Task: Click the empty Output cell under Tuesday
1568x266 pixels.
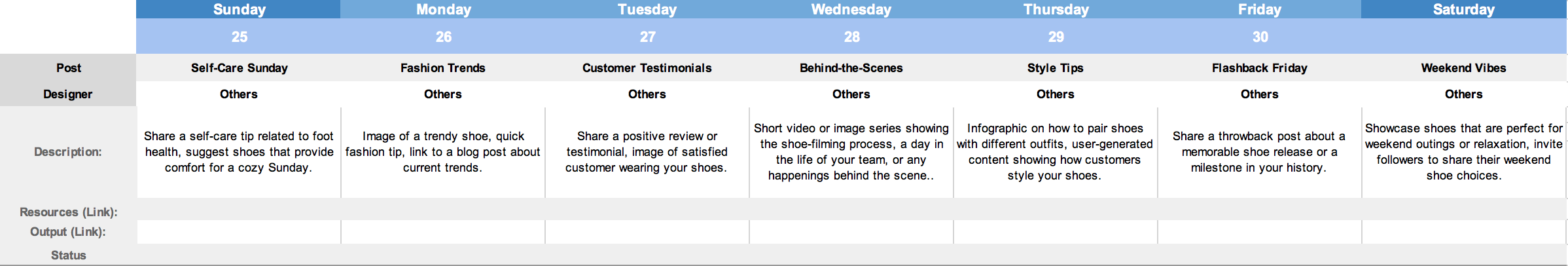Action: 647,232
